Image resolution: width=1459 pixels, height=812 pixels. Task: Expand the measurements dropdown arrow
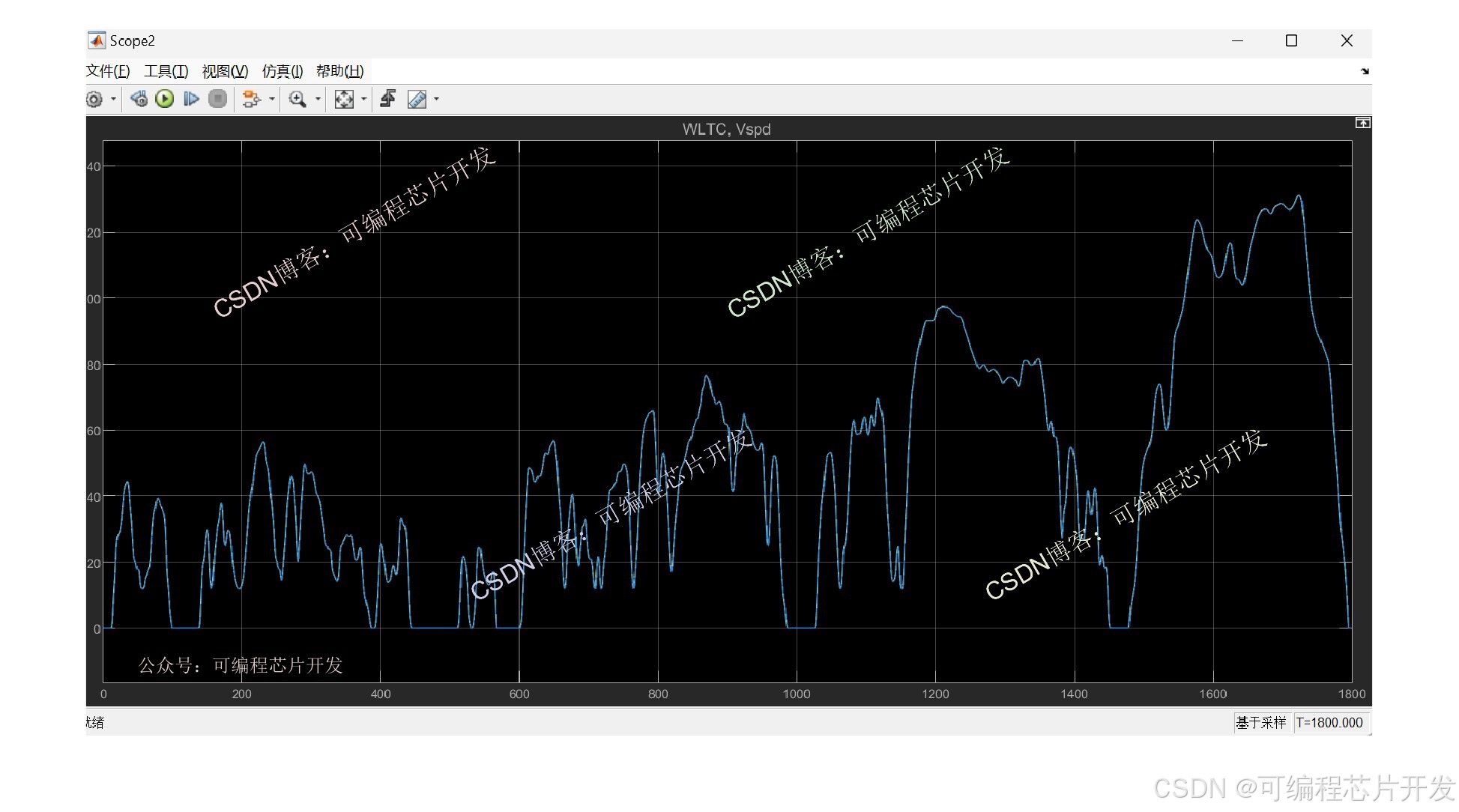point(437,99)
